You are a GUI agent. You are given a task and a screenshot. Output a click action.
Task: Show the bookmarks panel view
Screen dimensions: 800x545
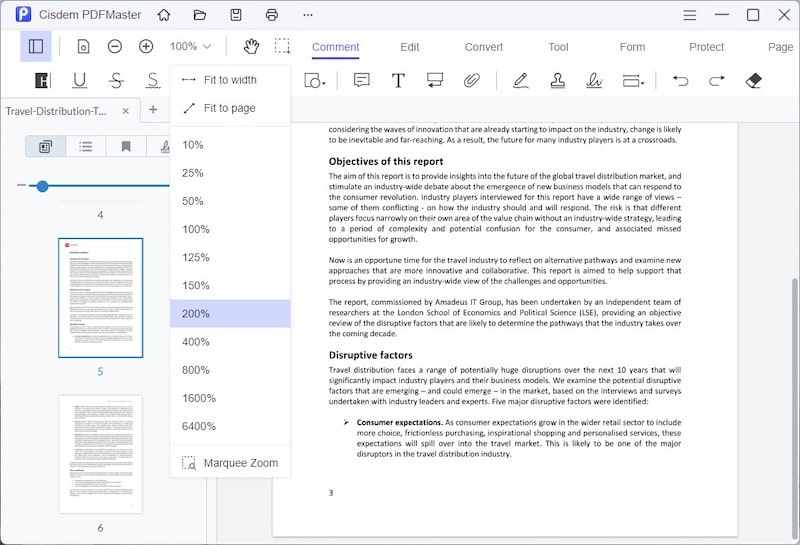click(126, 147)
